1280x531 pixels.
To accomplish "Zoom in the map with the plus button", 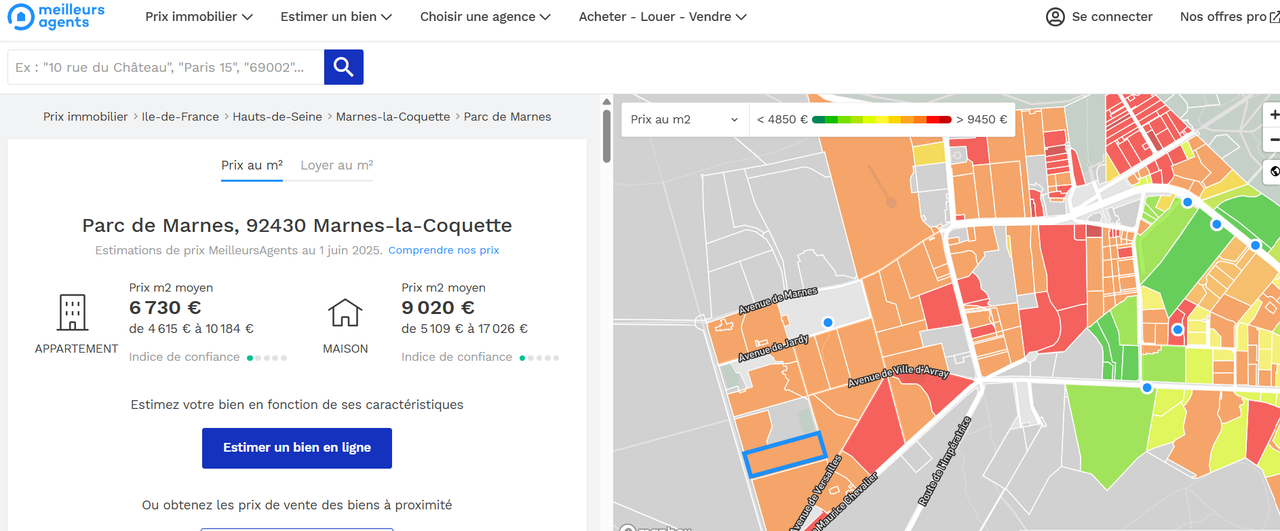I will (1273, 115).
